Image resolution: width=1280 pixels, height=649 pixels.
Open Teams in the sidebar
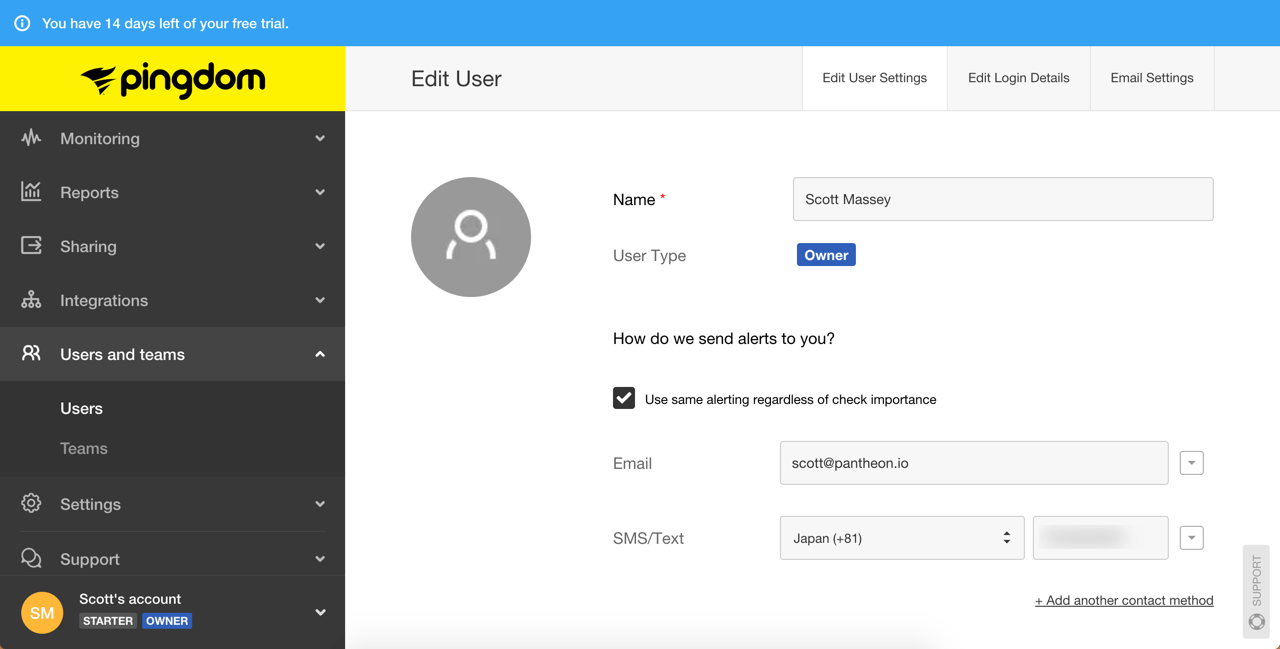[84, 449]
